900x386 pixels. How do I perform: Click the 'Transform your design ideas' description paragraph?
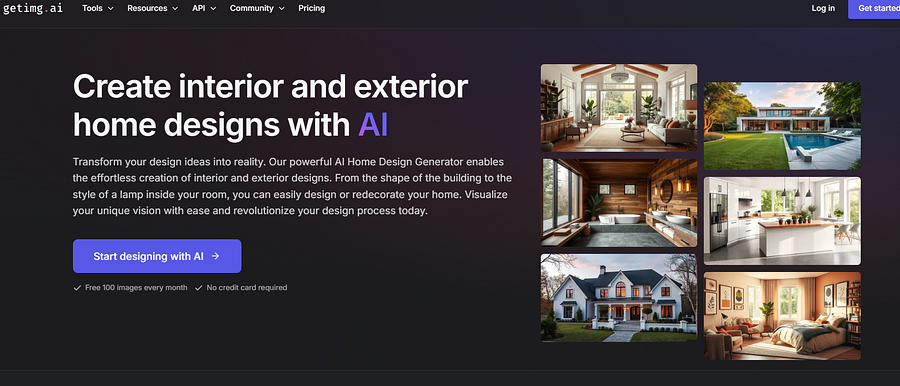[292, 186]
